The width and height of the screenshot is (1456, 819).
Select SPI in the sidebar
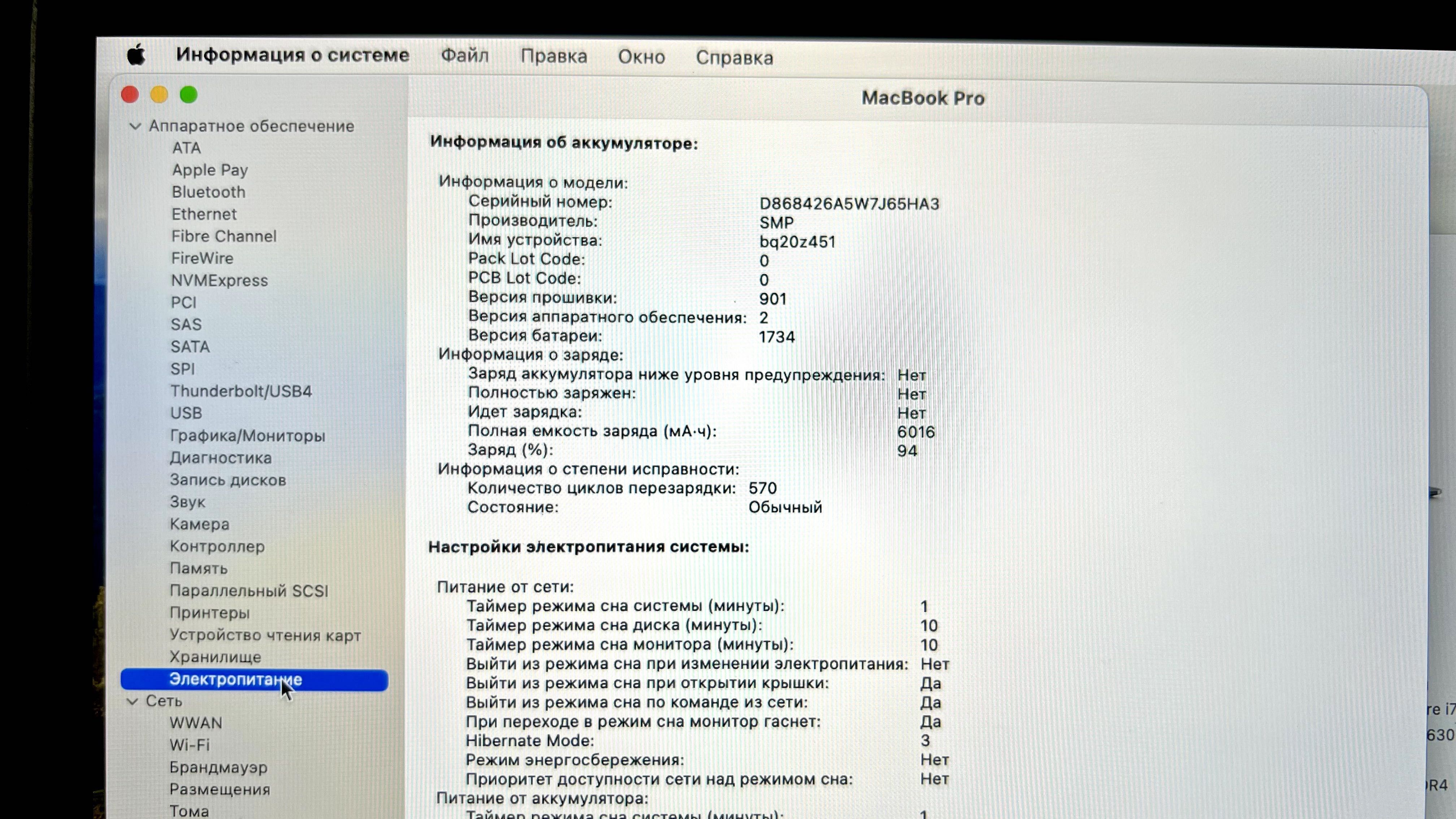click(x=183, y=369)
